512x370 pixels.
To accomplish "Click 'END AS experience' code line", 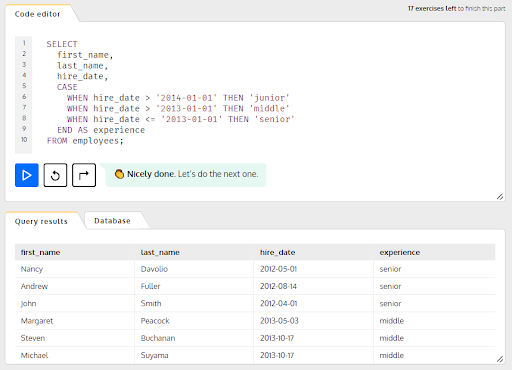I will click(101, 130).
